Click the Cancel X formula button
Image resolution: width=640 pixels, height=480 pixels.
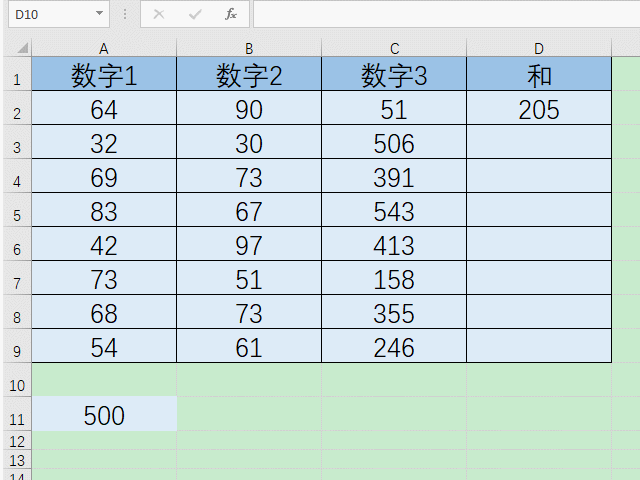point(159,14)
